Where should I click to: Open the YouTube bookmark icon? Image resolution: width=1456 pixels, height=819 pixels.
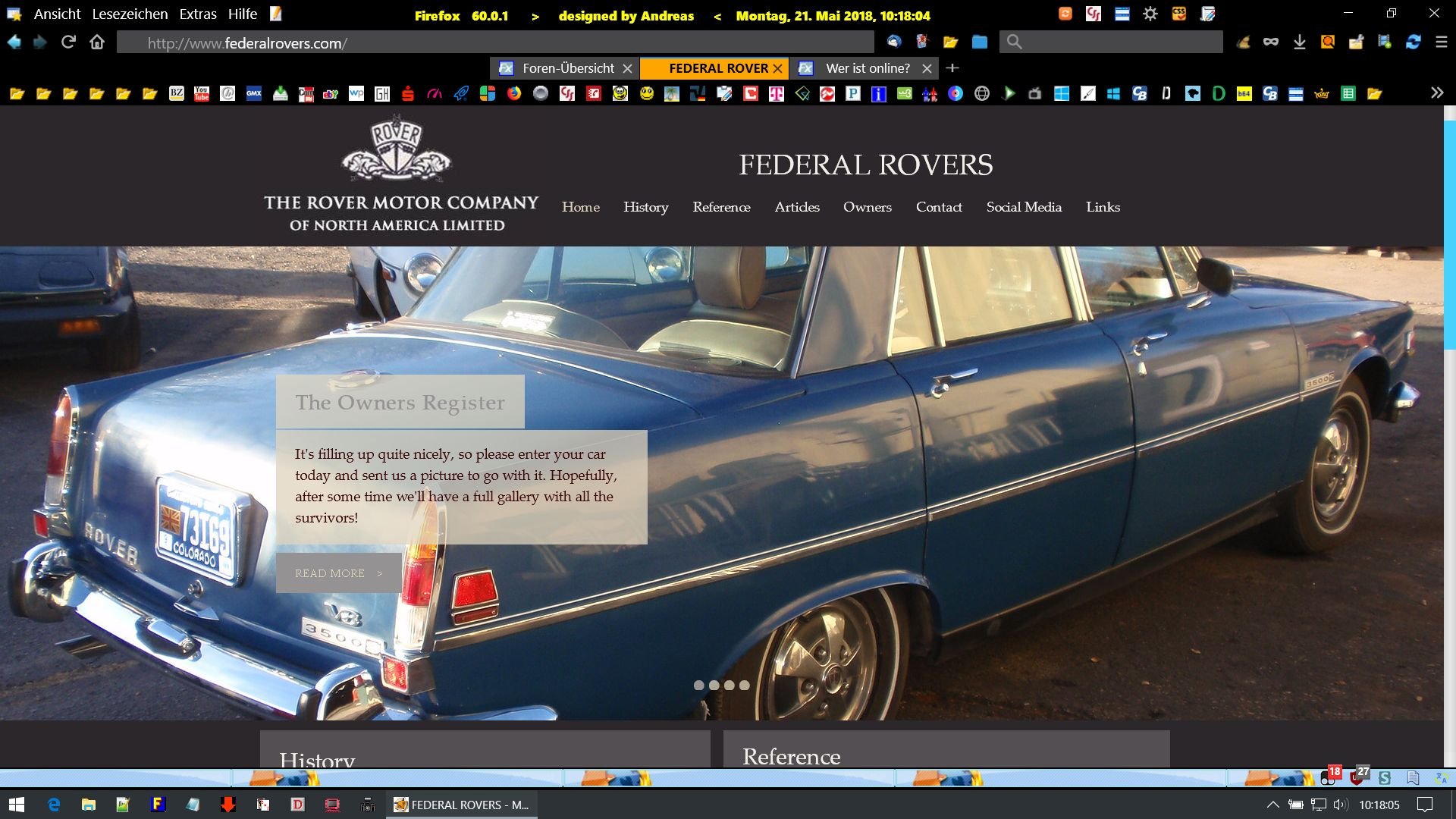(x=202, y=93)
